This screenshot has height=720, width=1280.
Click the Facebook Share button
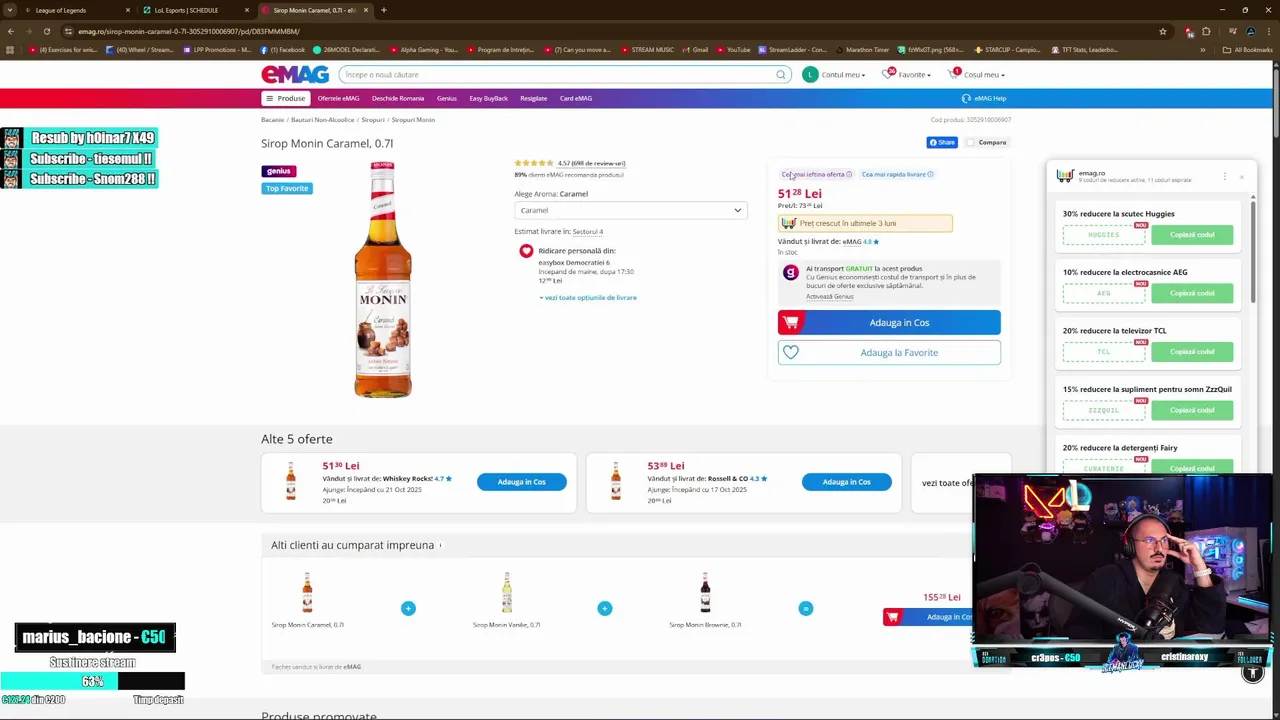pos(942,142)
